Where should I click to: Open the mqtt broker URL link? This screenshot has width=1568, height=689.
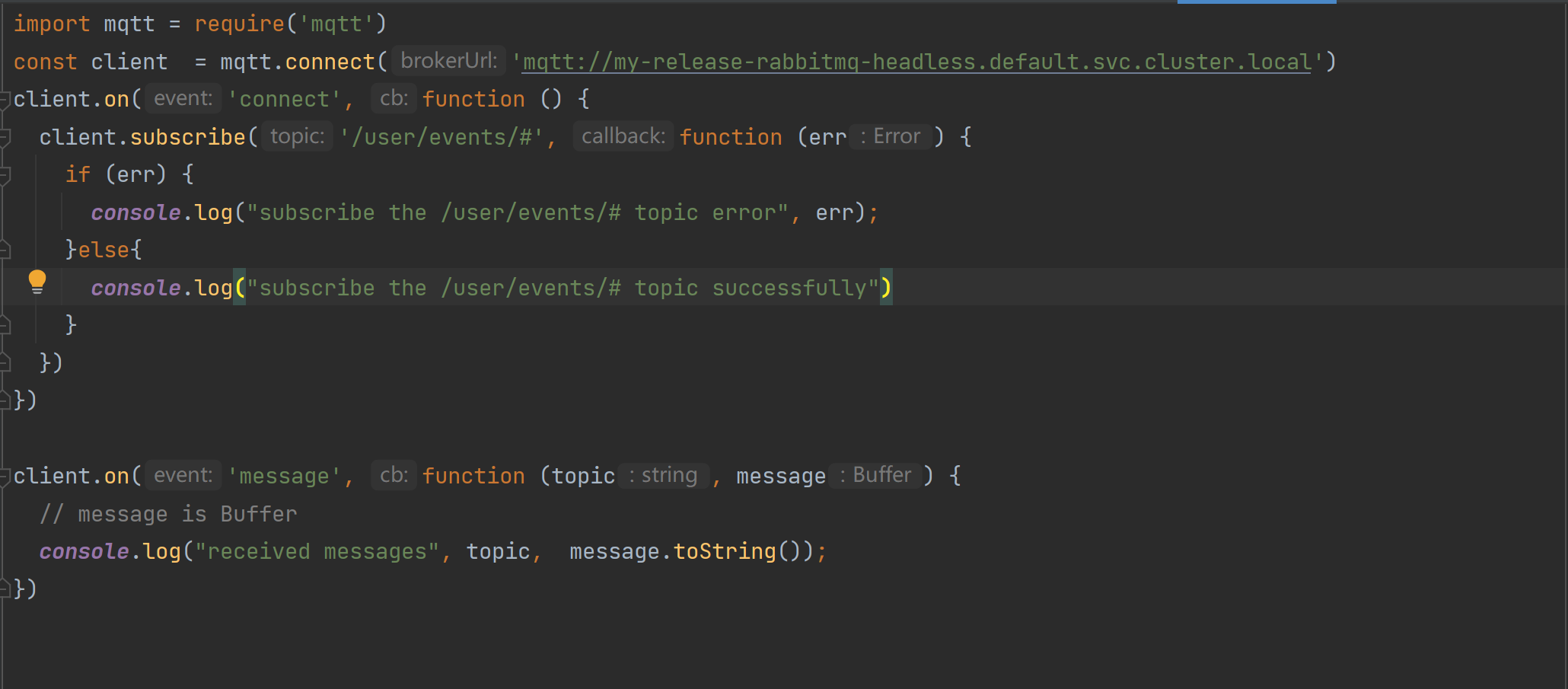(x=917, y=62)
